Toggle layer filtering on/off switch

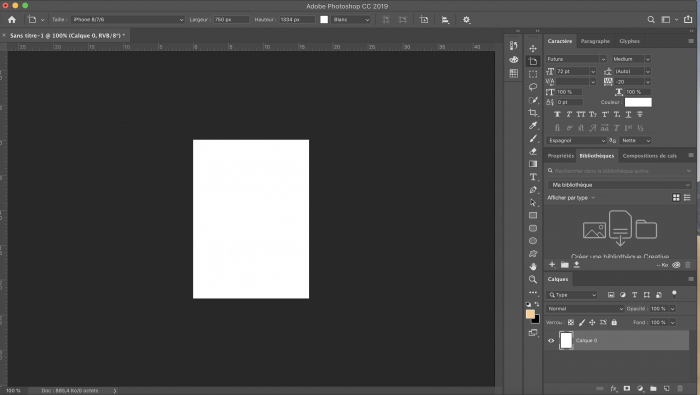tap(674, 294)
